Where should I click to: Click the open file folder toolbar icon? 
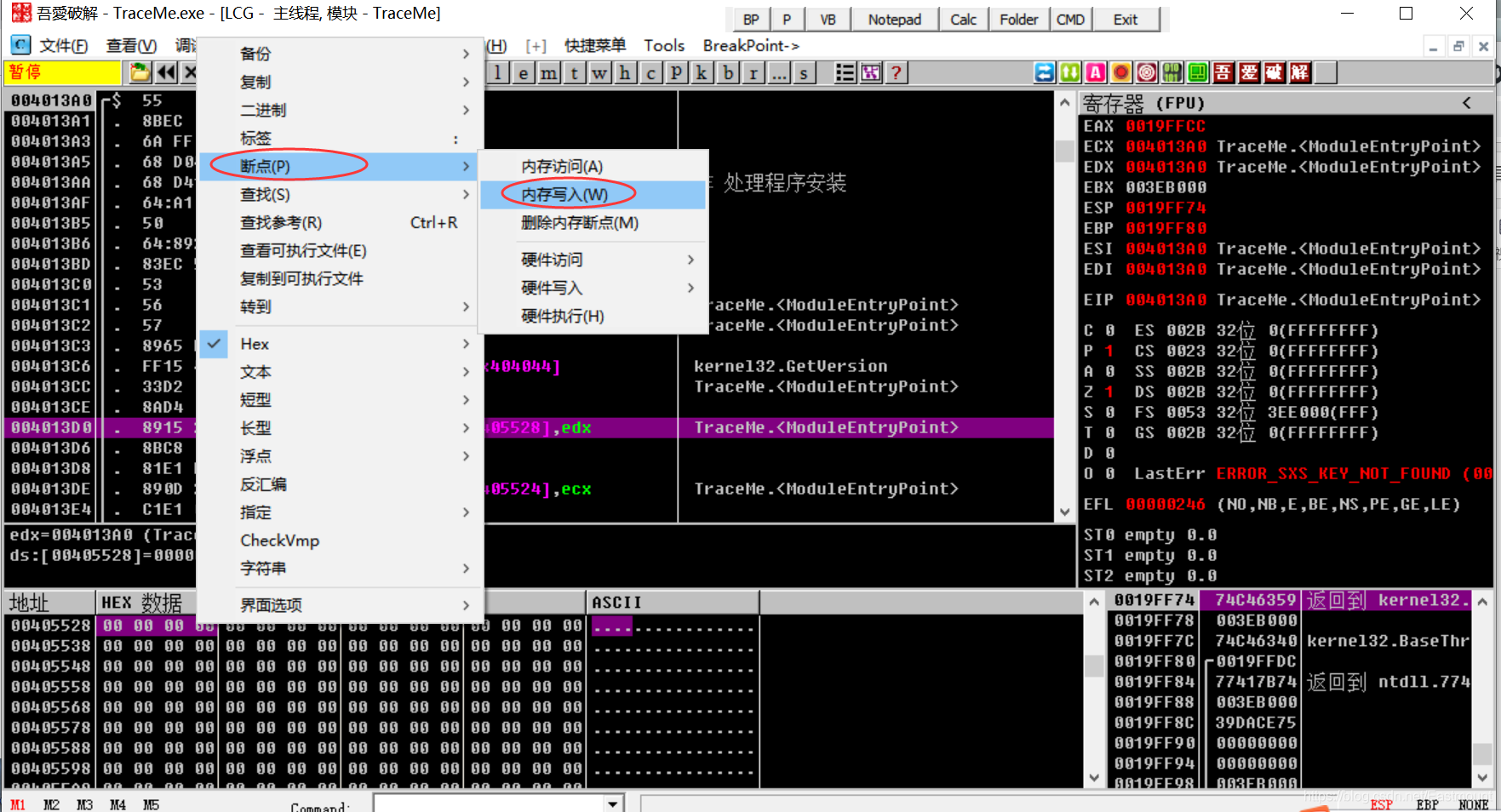[140, 73]
